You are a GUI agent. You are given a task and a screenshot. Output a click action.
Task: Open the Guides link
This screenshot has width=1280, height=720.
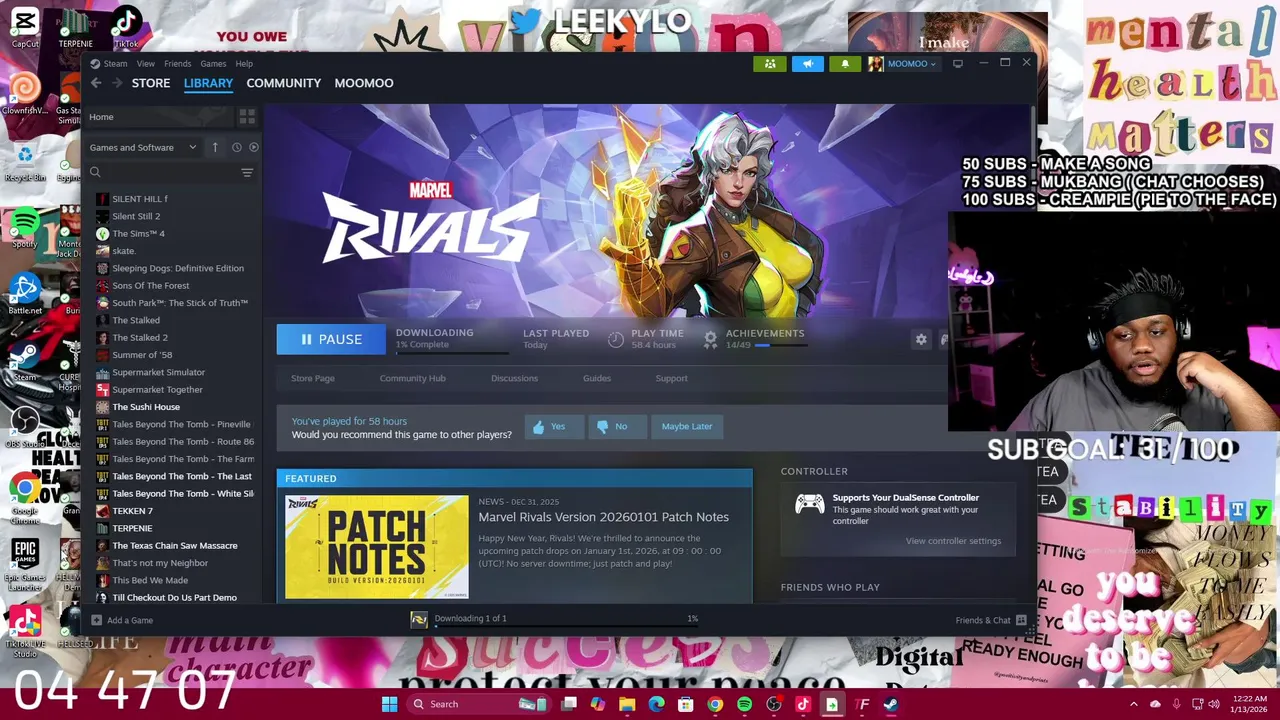coord(597,378)
